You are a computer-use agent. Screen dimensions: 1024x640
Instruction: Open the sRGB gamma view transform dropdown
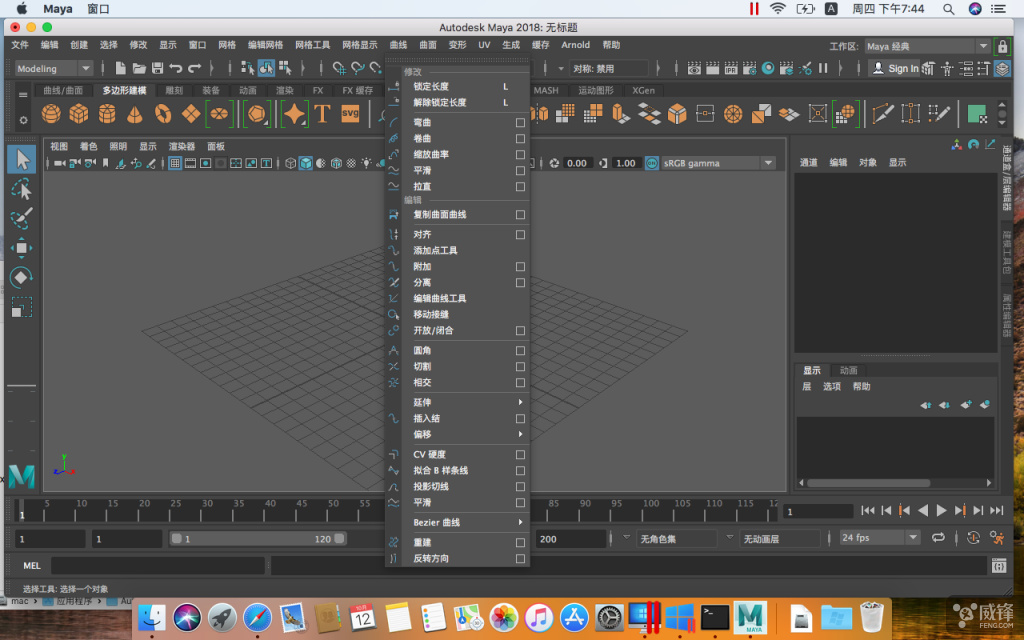pos(718,163)
